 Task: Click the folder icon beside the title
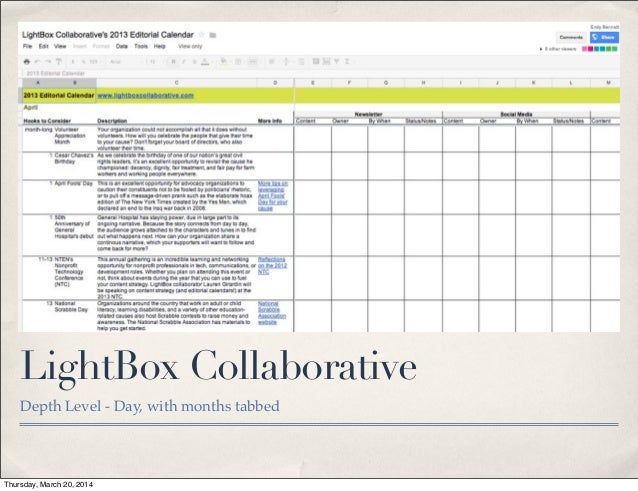213,35
